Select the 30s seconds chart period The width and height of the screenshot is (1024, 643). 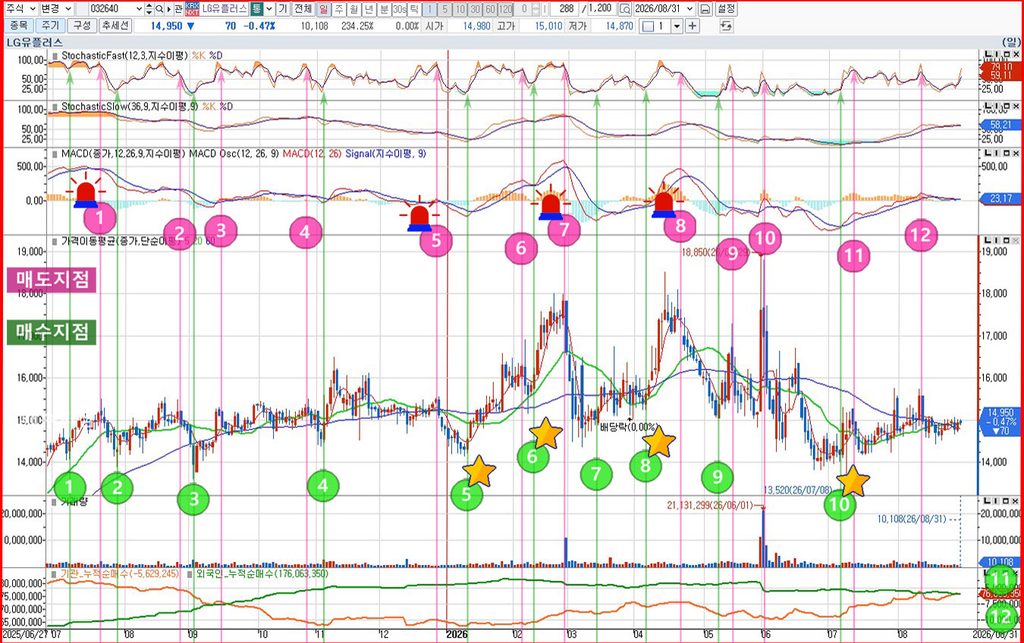point(399,9)
